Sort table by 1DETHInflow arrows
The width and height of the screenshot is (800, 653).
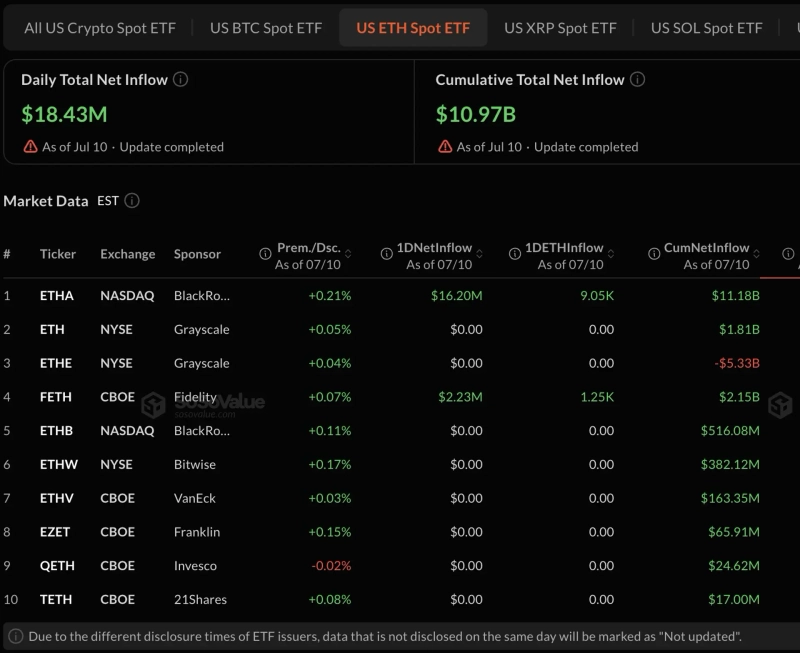coord(611,254)
